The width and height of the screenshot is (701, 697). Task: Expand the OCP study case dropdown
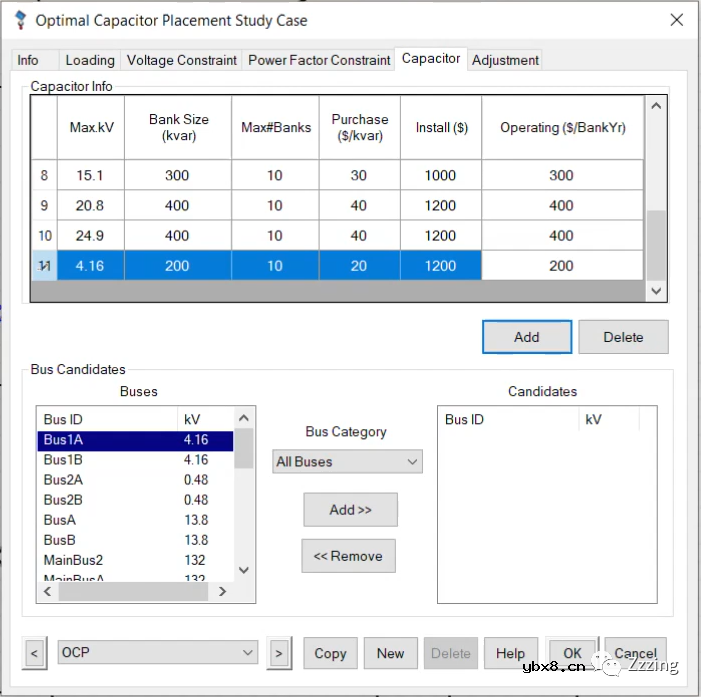158,653
